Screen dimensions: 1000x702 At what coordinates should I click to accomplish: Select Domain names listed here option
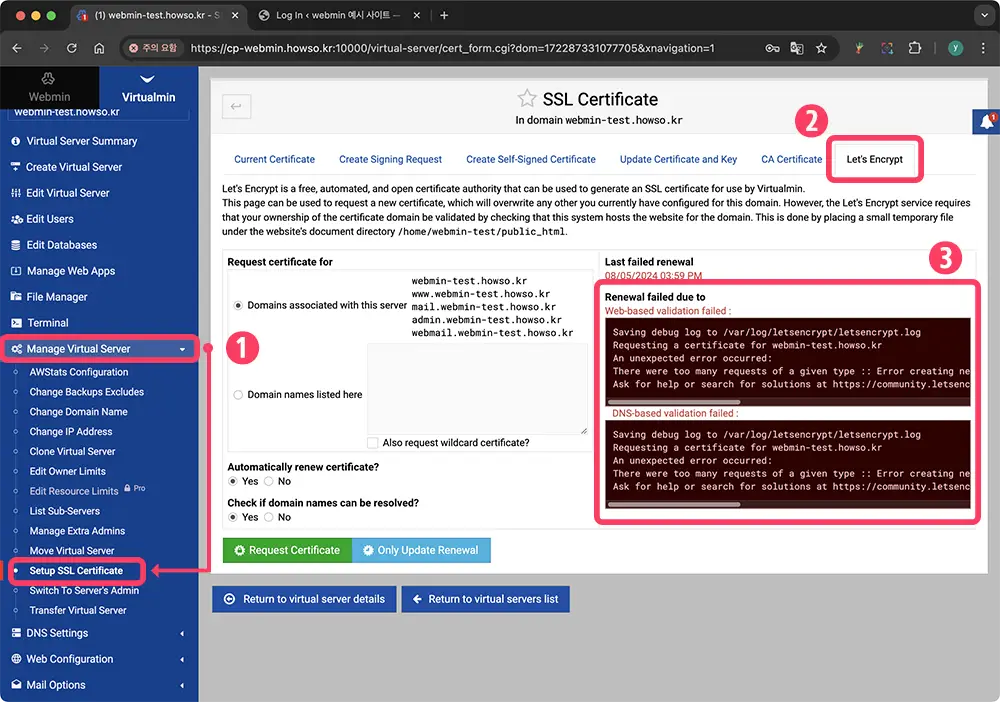pyautogui.click(x=238, y=395)
